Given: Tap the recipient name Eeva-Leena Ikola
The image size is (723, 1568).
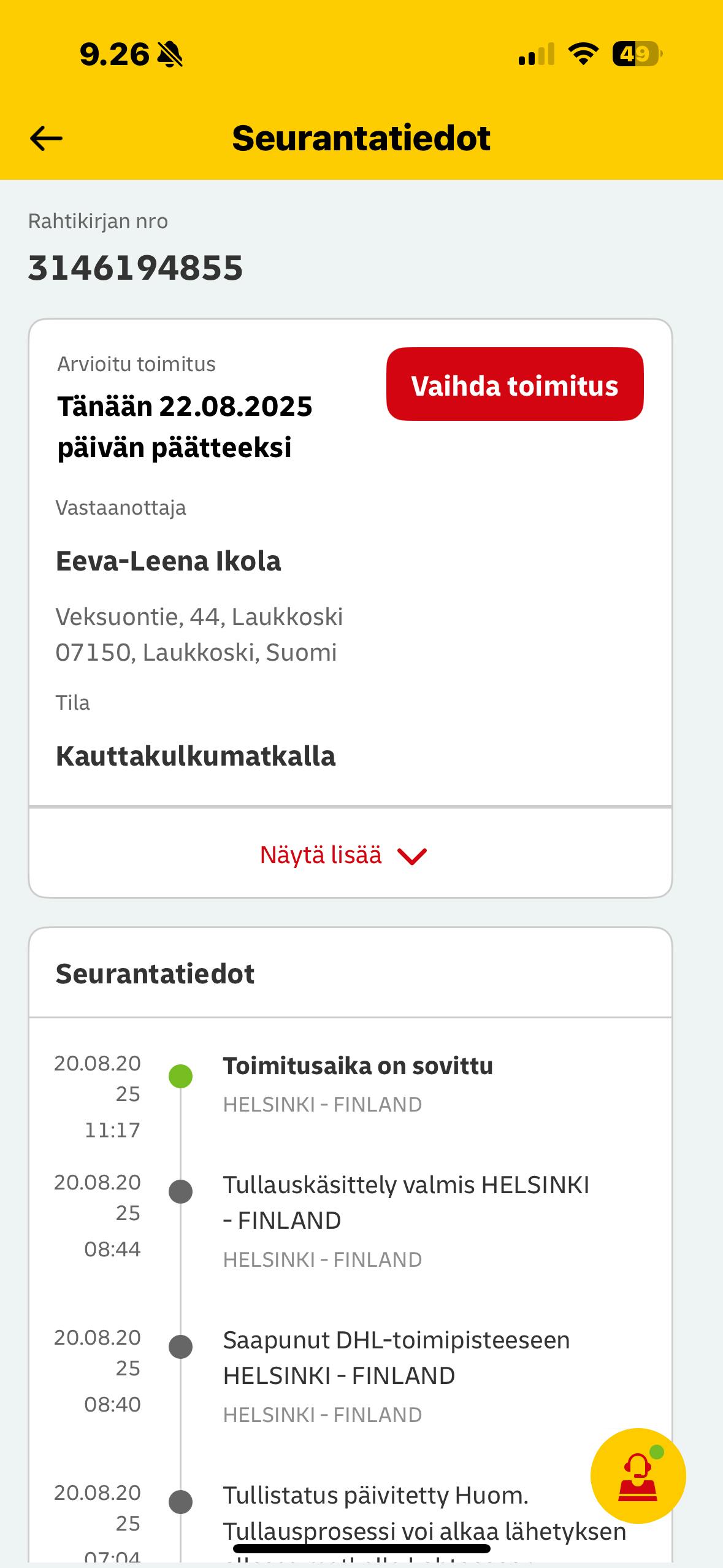Looking at the screenshot, I should tap(168, 561).
